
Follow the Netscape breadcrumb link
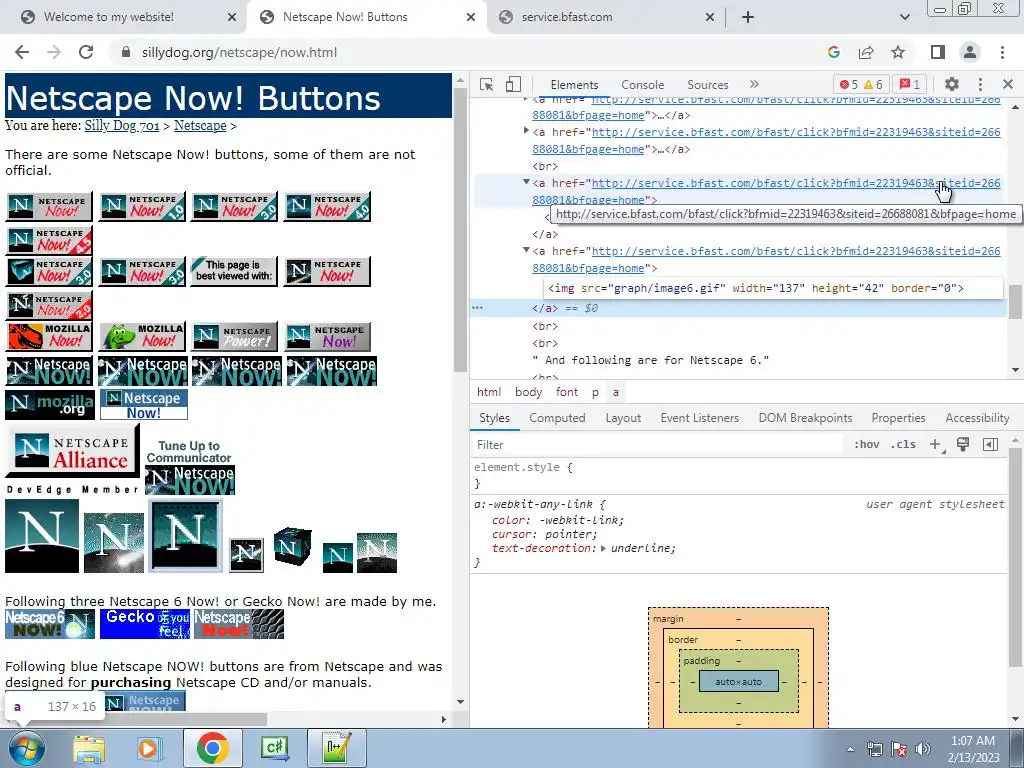tap(200, 125)
